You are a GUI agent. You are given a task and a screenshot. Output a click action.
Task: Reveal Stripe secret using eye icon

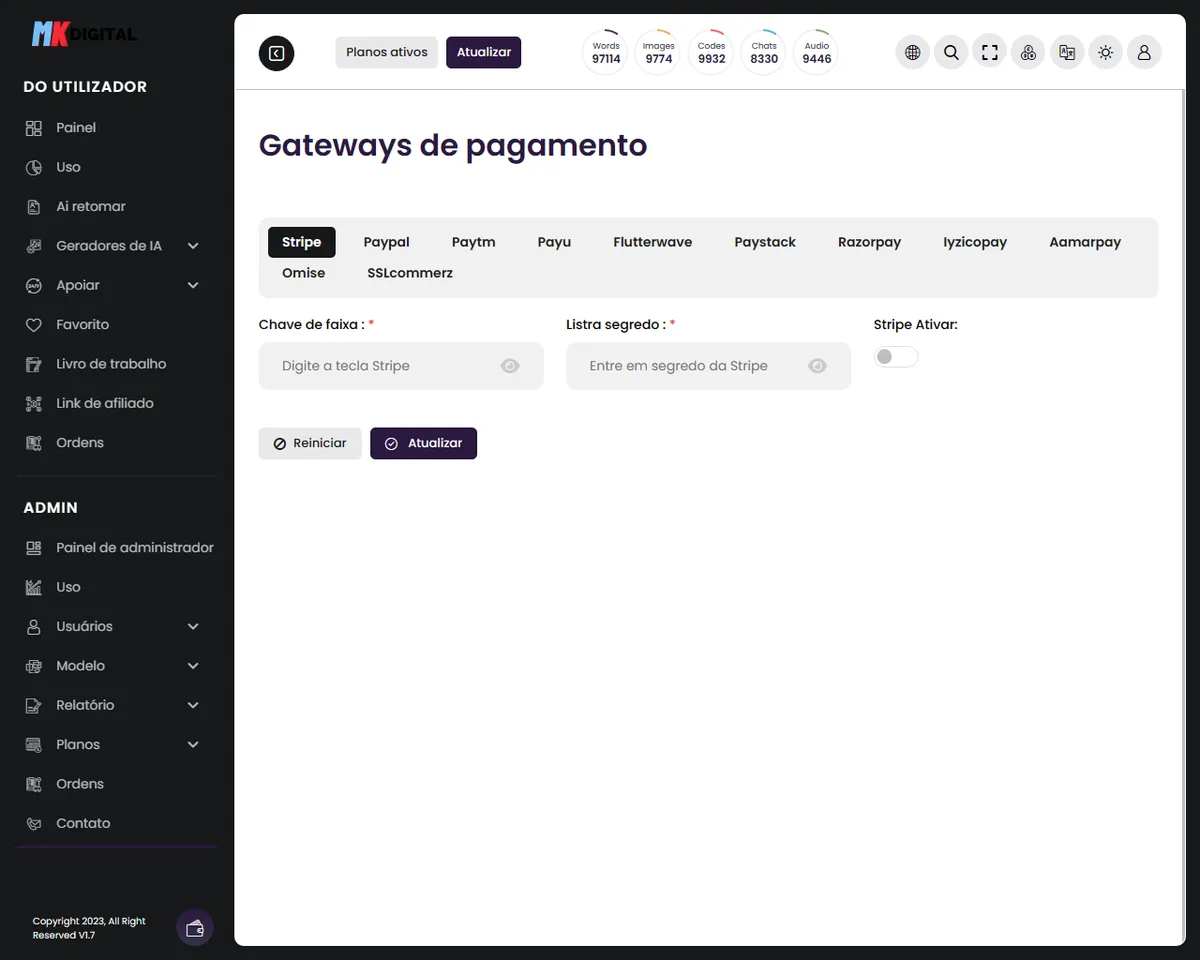(x=817, y=366)
